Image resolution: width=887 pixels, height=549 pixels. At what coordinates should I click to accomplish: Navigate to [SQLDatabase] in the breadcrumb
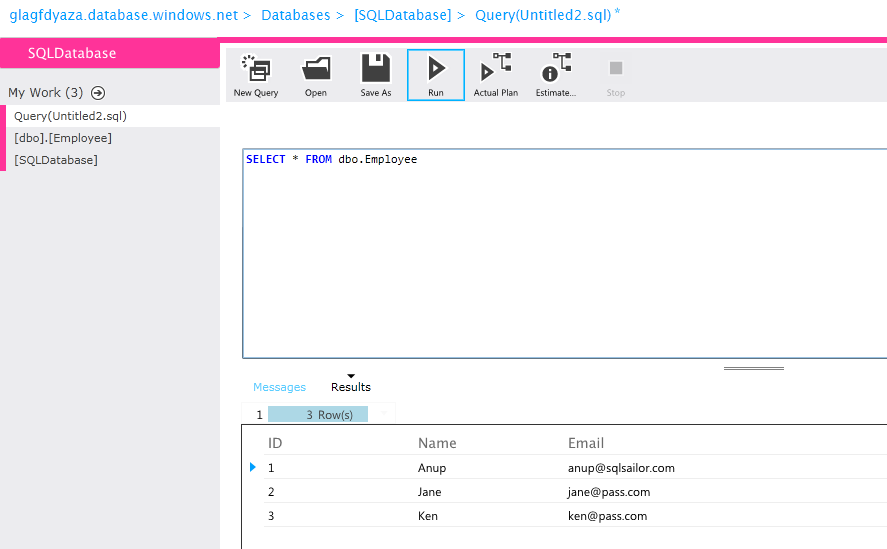[402, 15]
